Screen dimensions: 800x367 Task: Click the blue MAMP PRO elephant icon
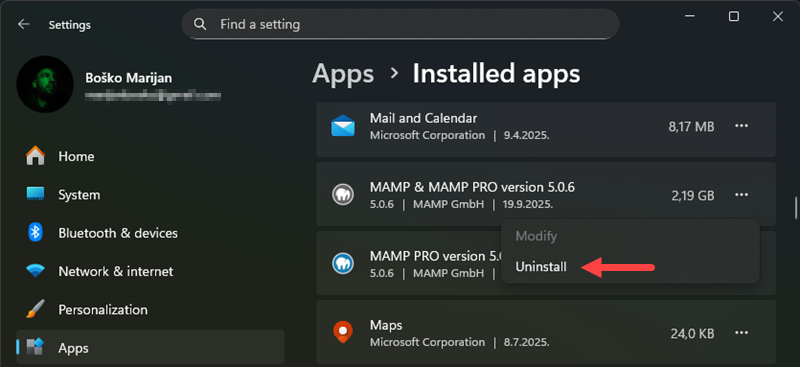342,263
